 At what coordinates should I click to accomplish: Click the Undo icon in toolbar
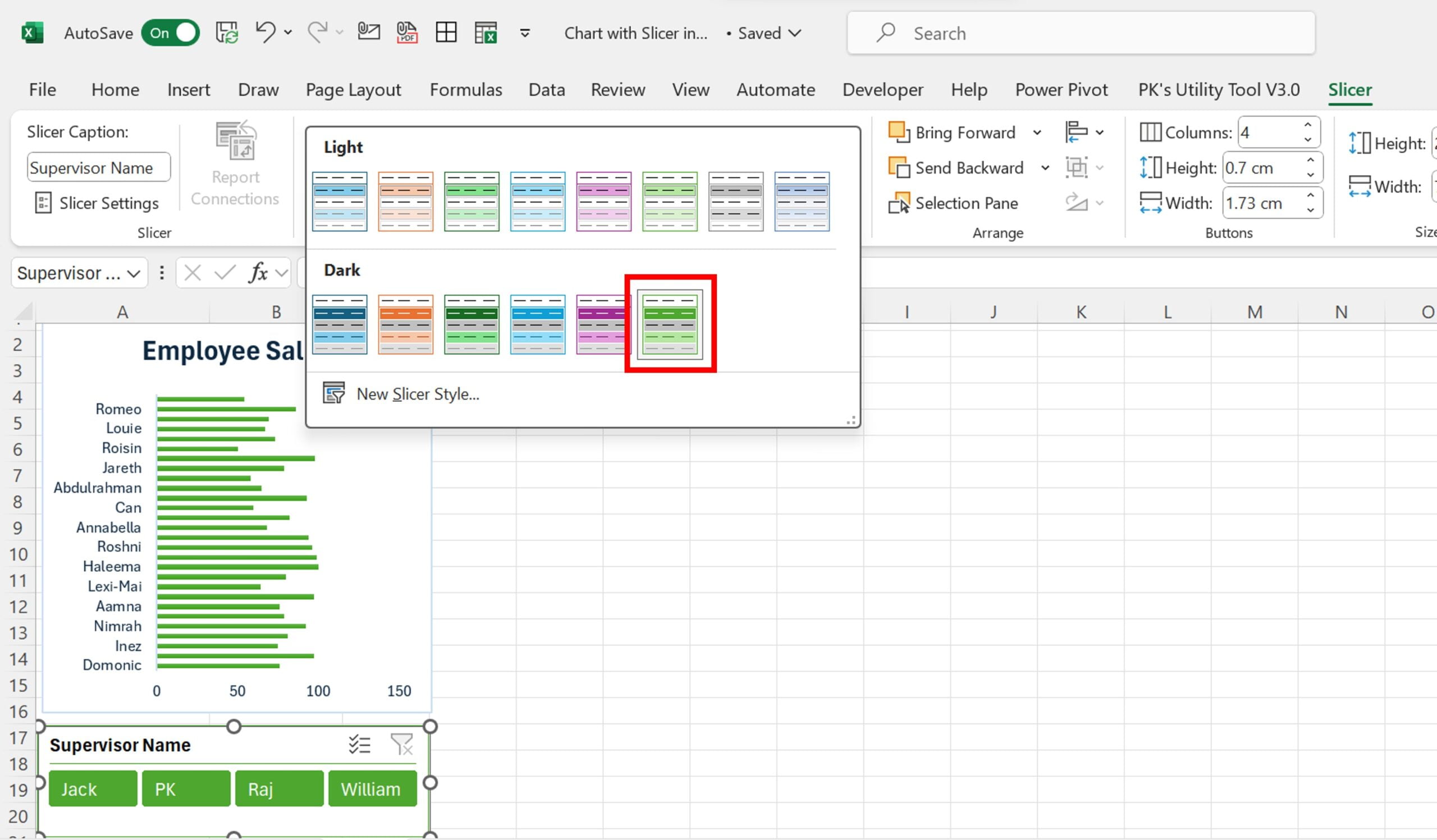point(265,33)
